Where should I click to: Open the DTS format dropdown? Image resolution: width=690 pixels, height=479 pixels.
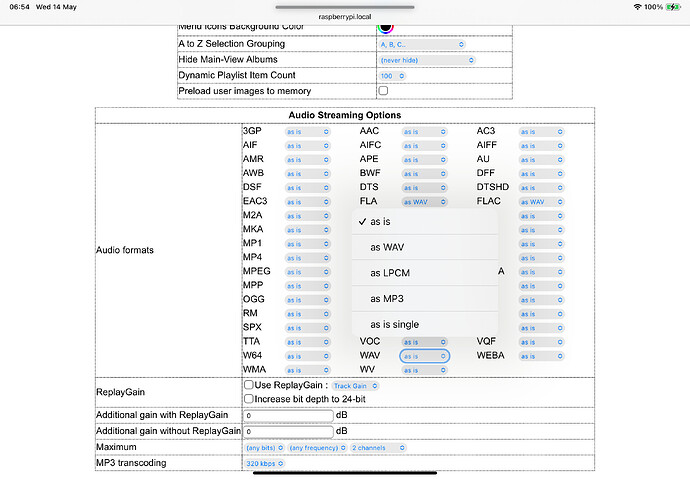(x=424, y=188)
